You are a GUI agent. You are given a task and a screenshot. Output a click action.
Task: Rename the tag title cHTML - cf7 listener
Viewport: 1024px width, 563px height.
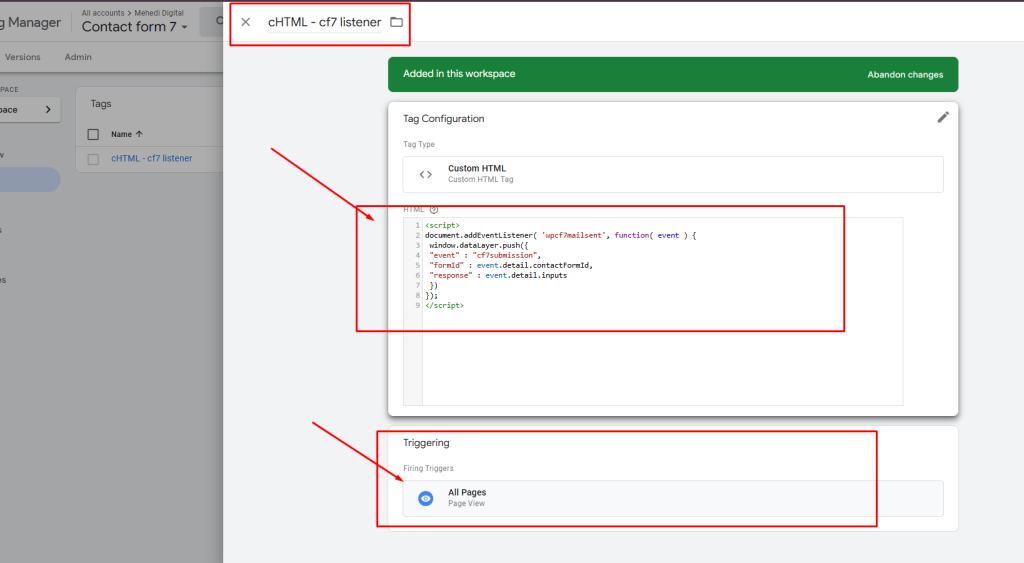pos(325,22)
